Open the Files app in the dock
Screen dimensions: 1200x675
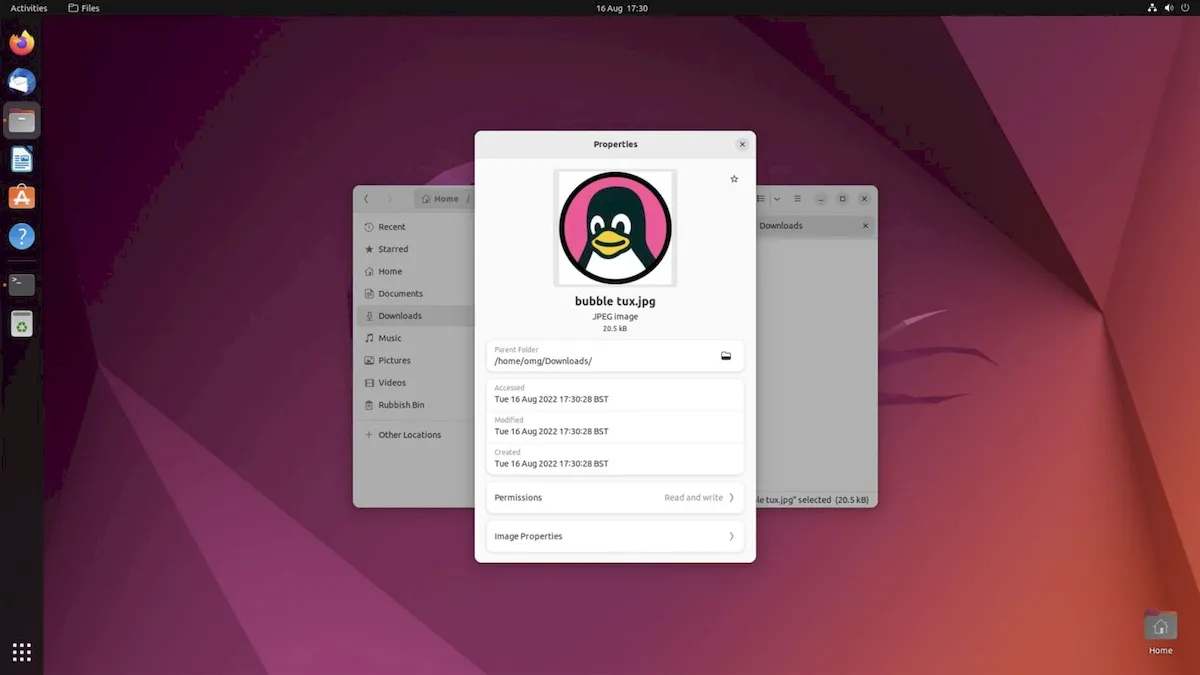point(22,121)
